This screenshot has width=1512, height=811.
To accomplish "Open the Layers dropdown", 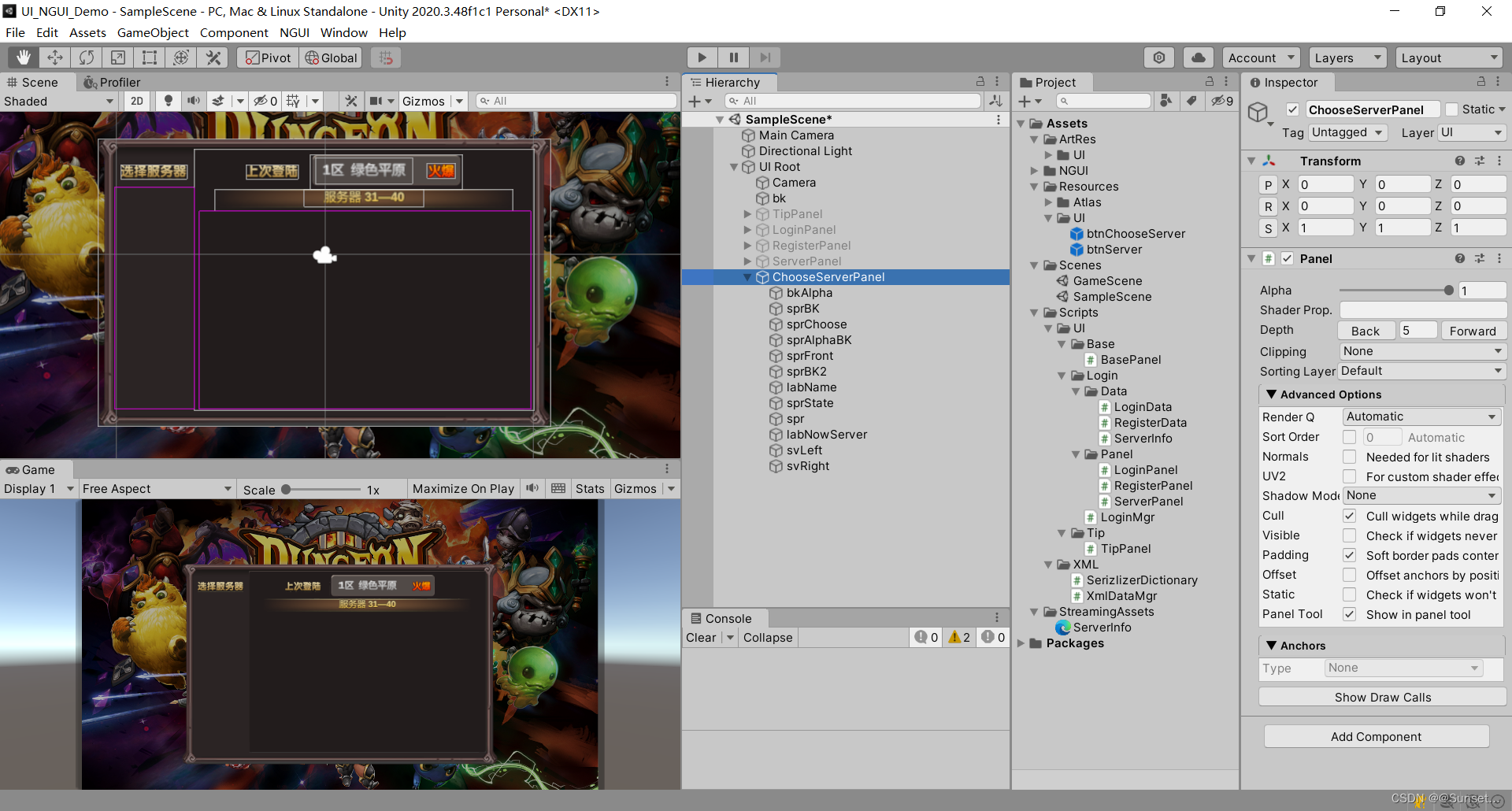I will [1347, 57].
